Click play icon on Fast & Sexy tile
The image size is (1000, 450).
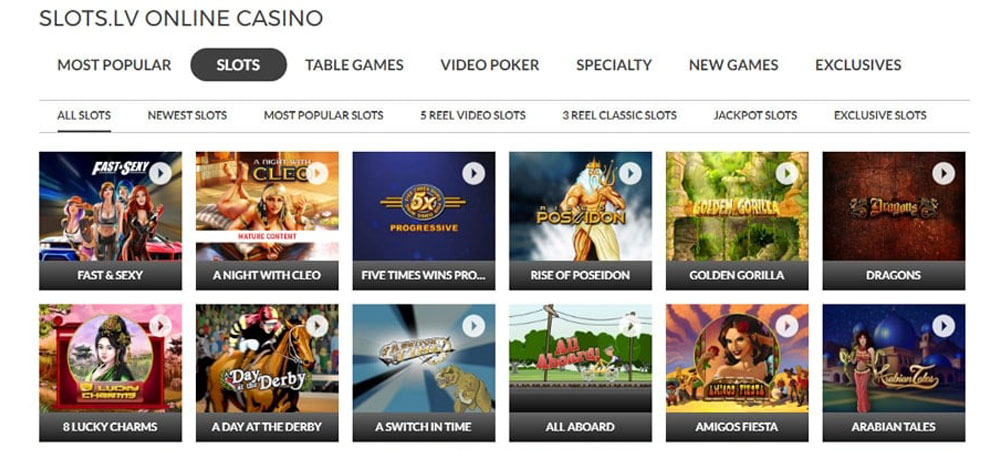[x=160, y=173]
